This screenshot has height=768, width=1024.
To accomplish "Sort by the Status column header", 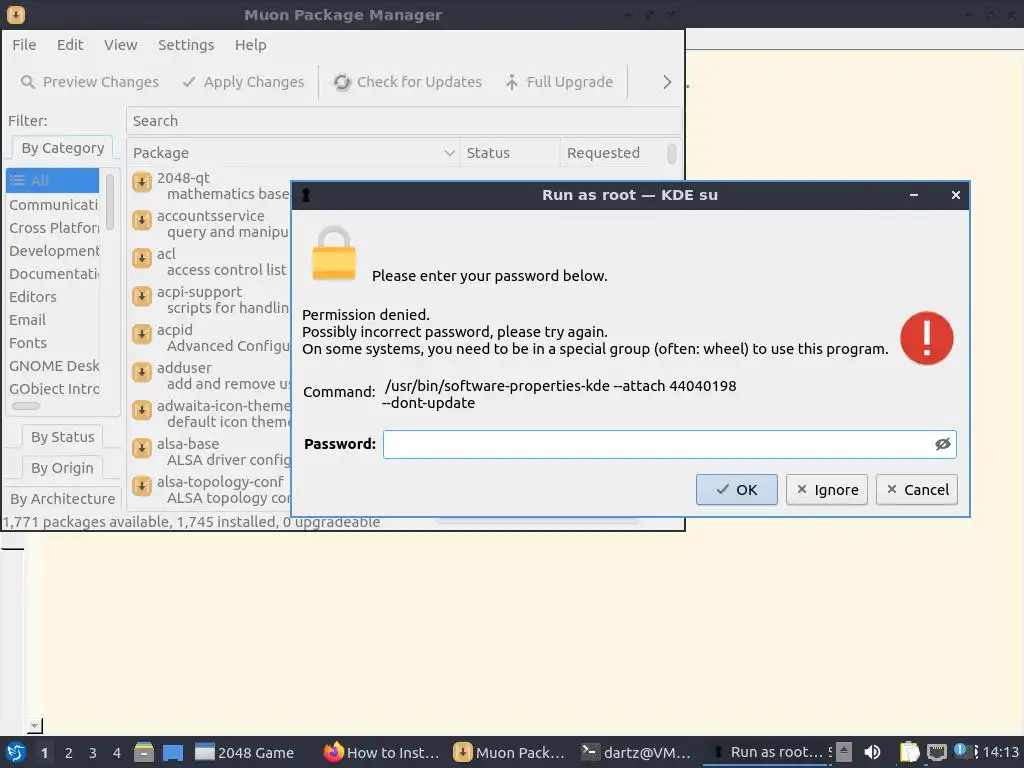I will [510, 153].
